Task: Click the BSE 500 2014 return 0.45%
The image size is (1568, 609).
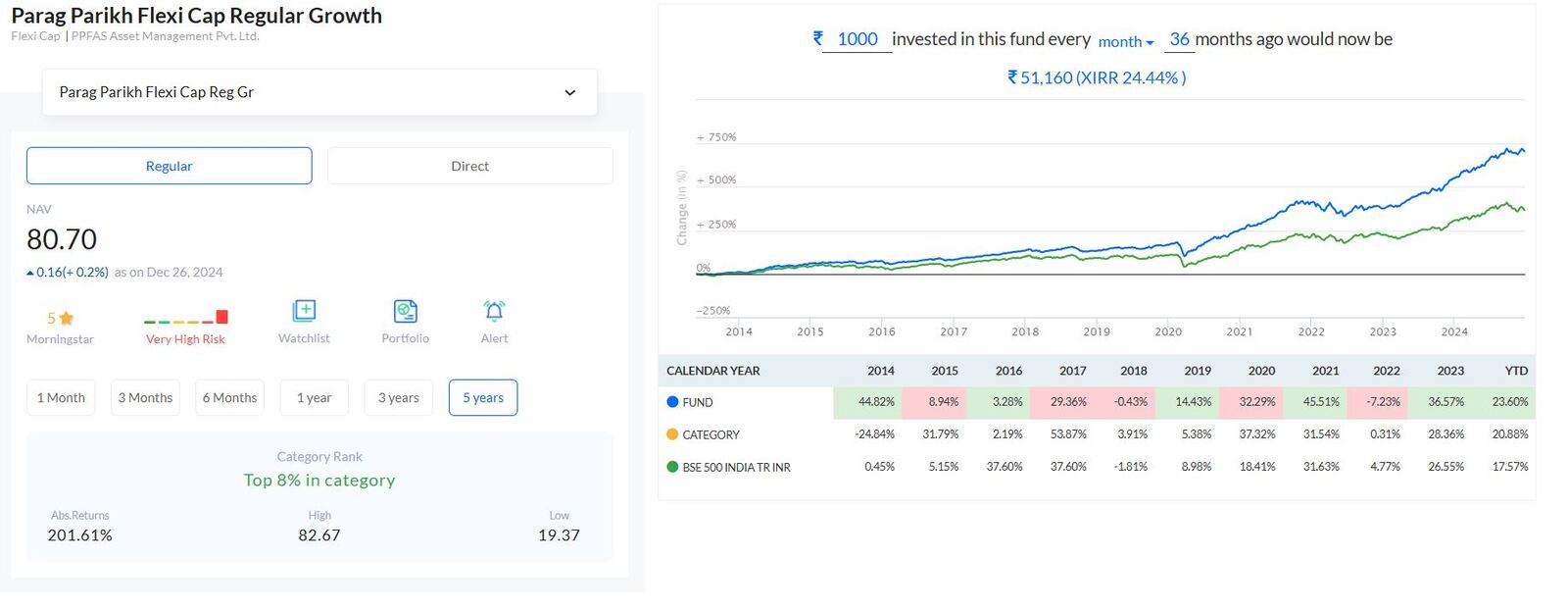Action: (x=879, y=467)
